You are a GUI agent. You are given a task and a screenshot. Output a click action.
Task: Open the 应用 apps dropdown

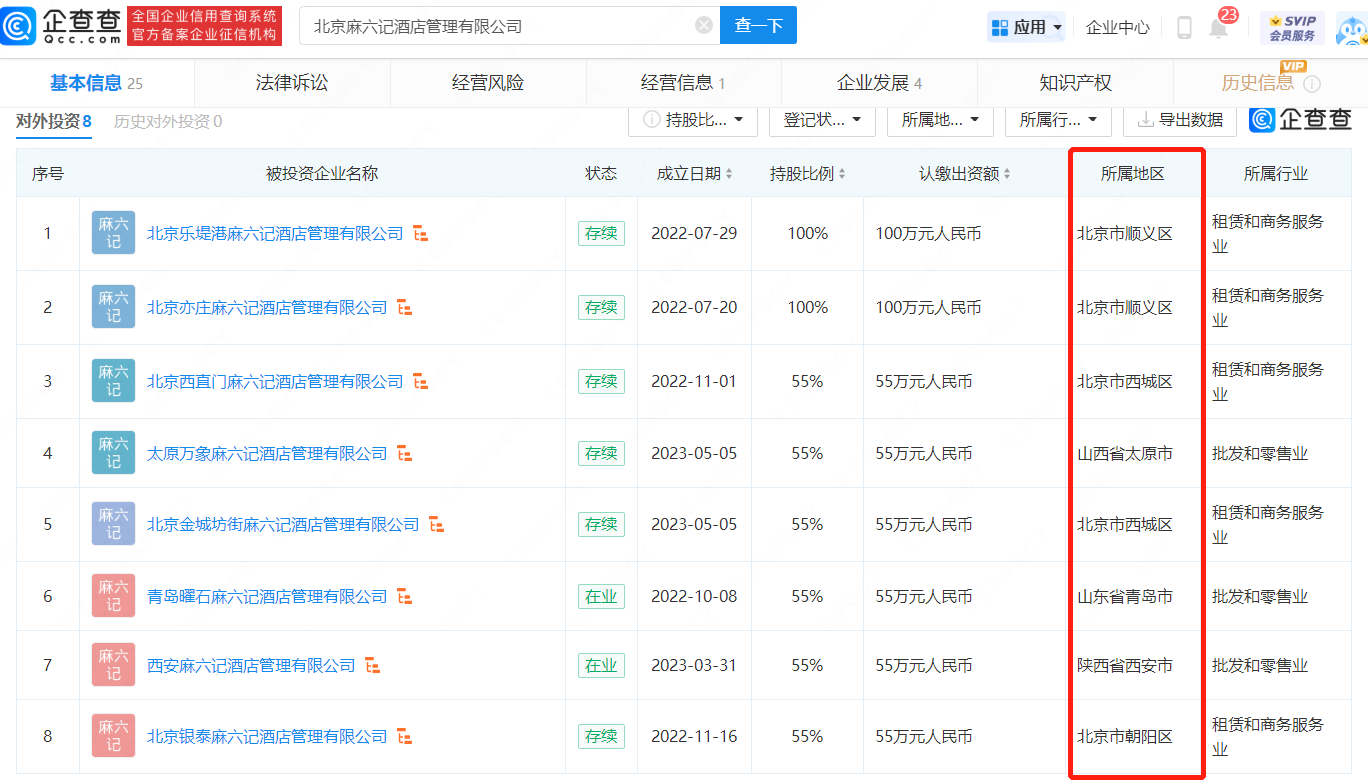(1026, 27)
